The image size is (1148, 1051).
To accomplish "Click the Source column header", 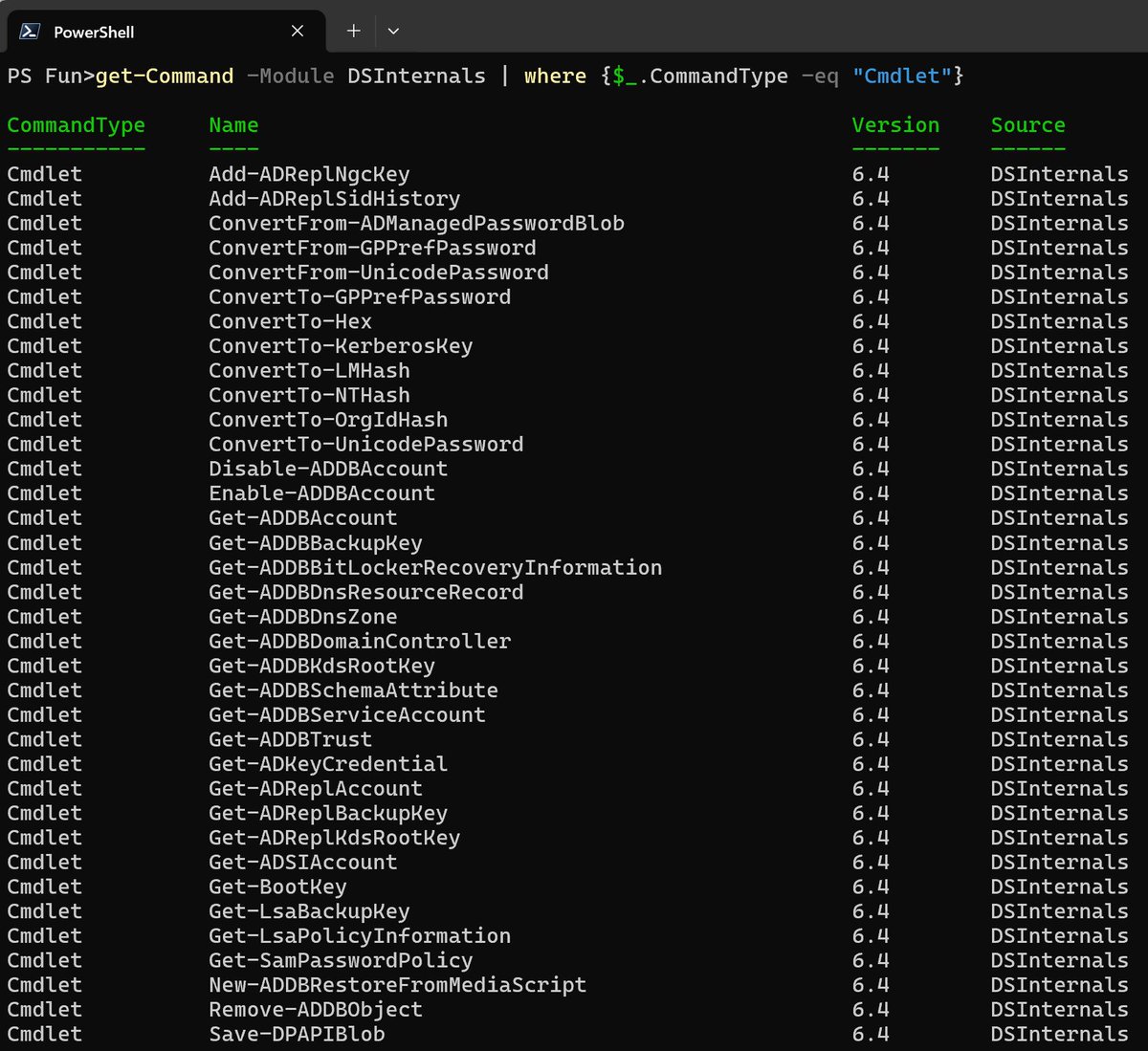I will click(x=1027, y=125).
